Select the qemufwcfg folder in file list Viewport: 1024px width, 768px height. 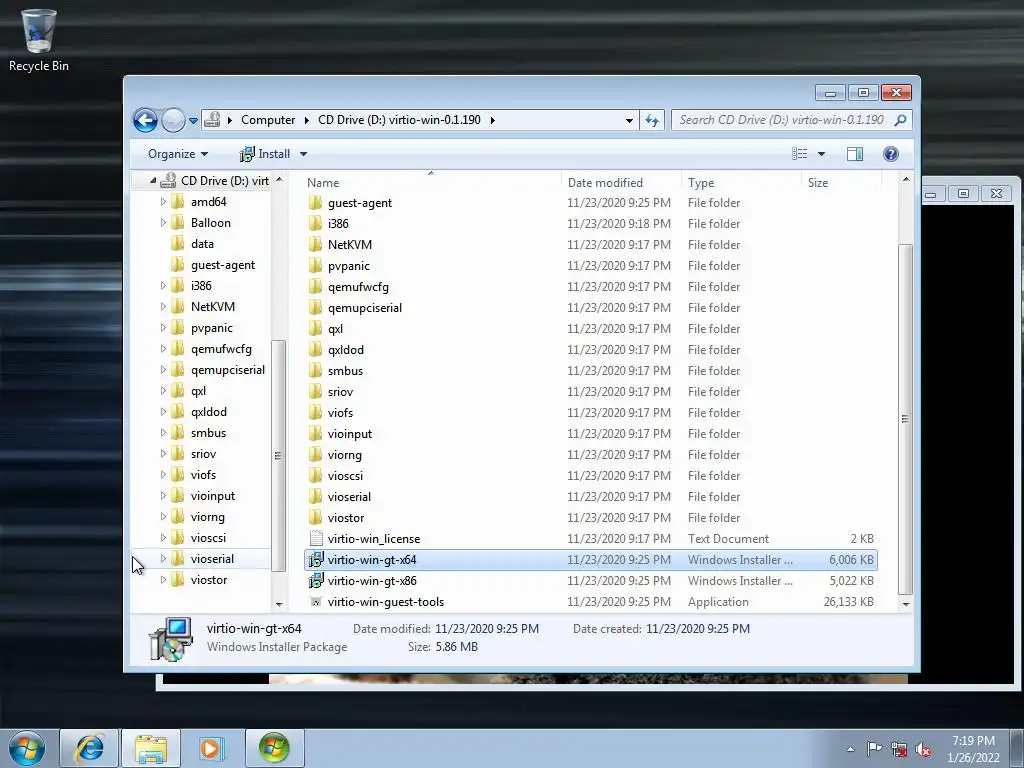tap(358, 287)
